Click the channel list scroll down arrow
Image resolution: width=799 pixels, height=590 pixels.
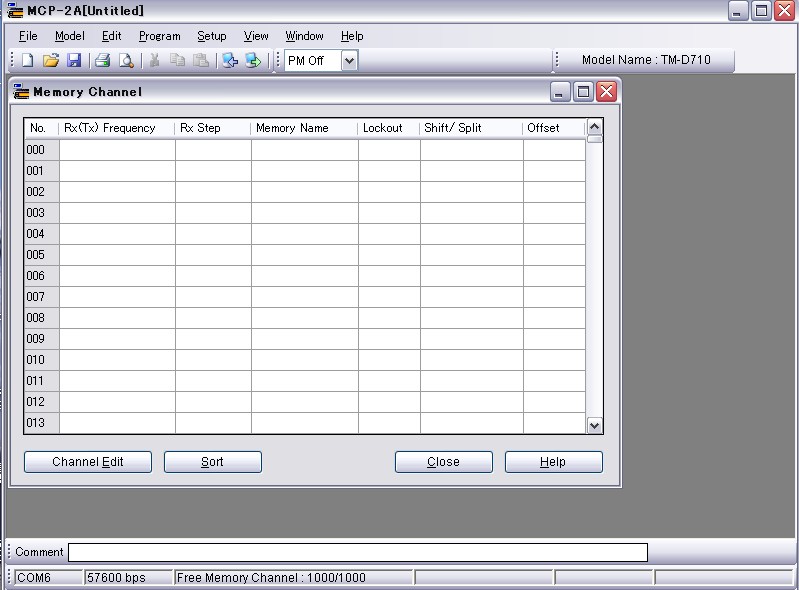coord(595,425)
